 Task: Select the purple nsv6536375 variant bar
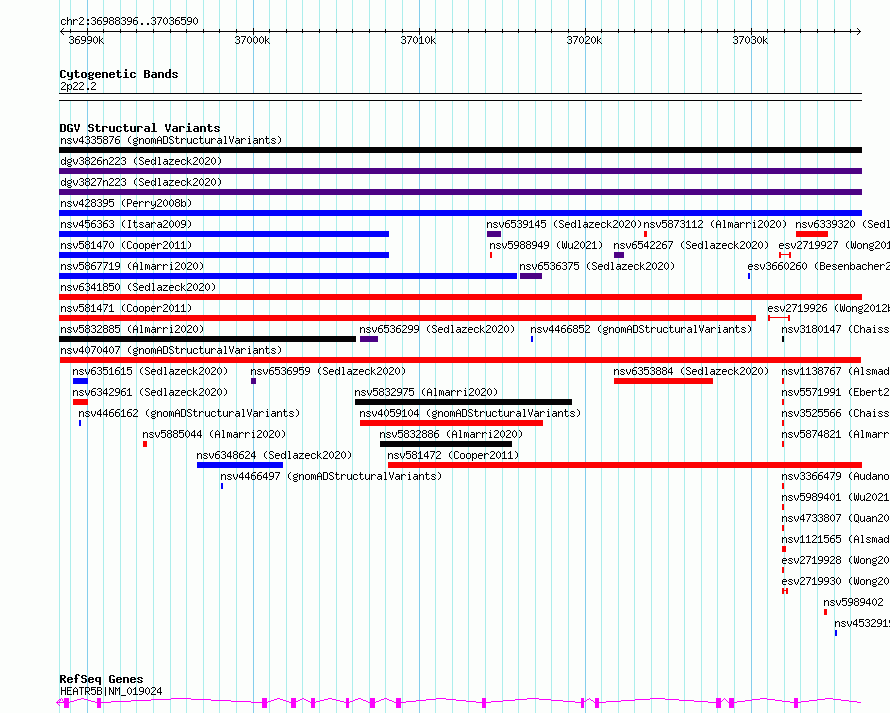click(531, 276)
